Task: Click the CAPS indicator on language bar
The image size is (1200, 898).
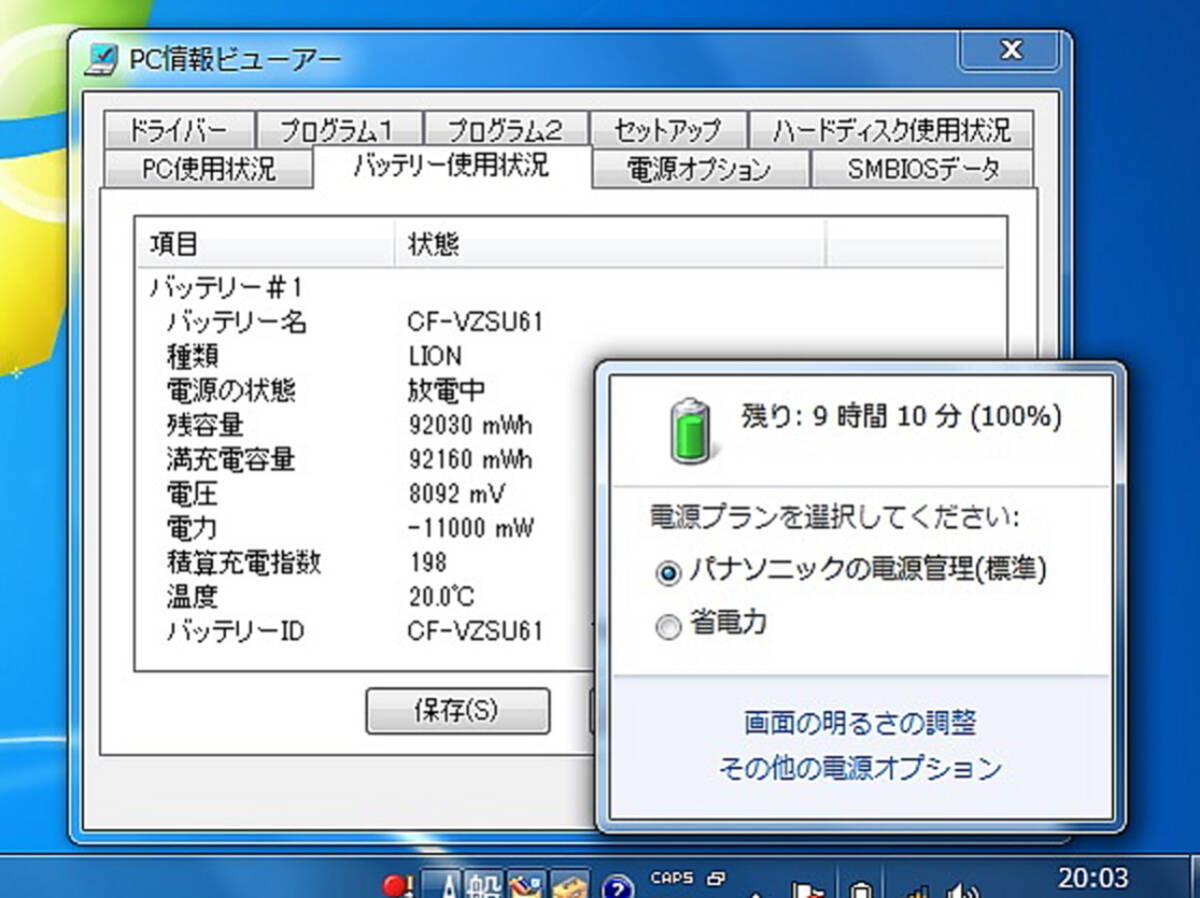Action: [x=672, y=878]
